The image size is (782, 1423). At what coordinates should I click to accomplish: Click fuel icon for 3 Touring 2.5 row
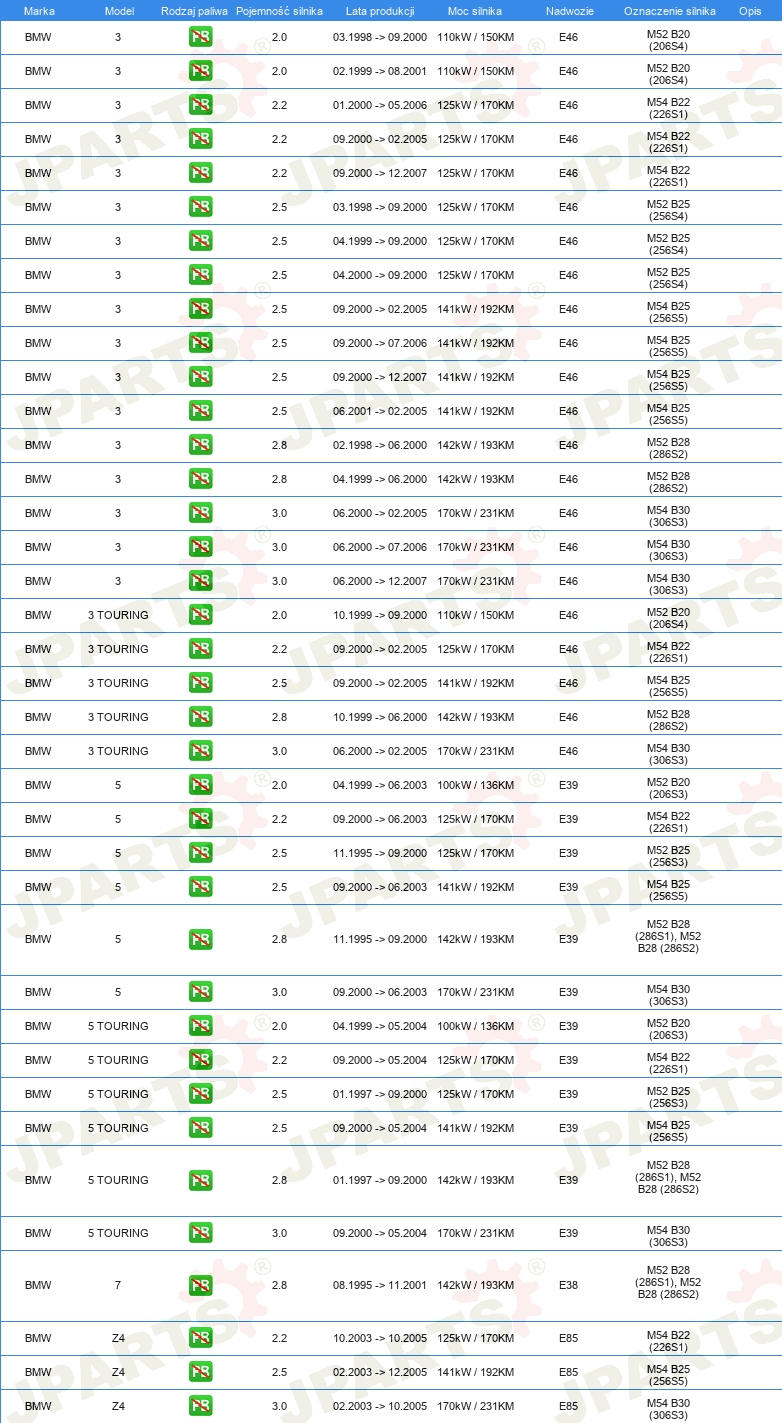pos(200,683)
